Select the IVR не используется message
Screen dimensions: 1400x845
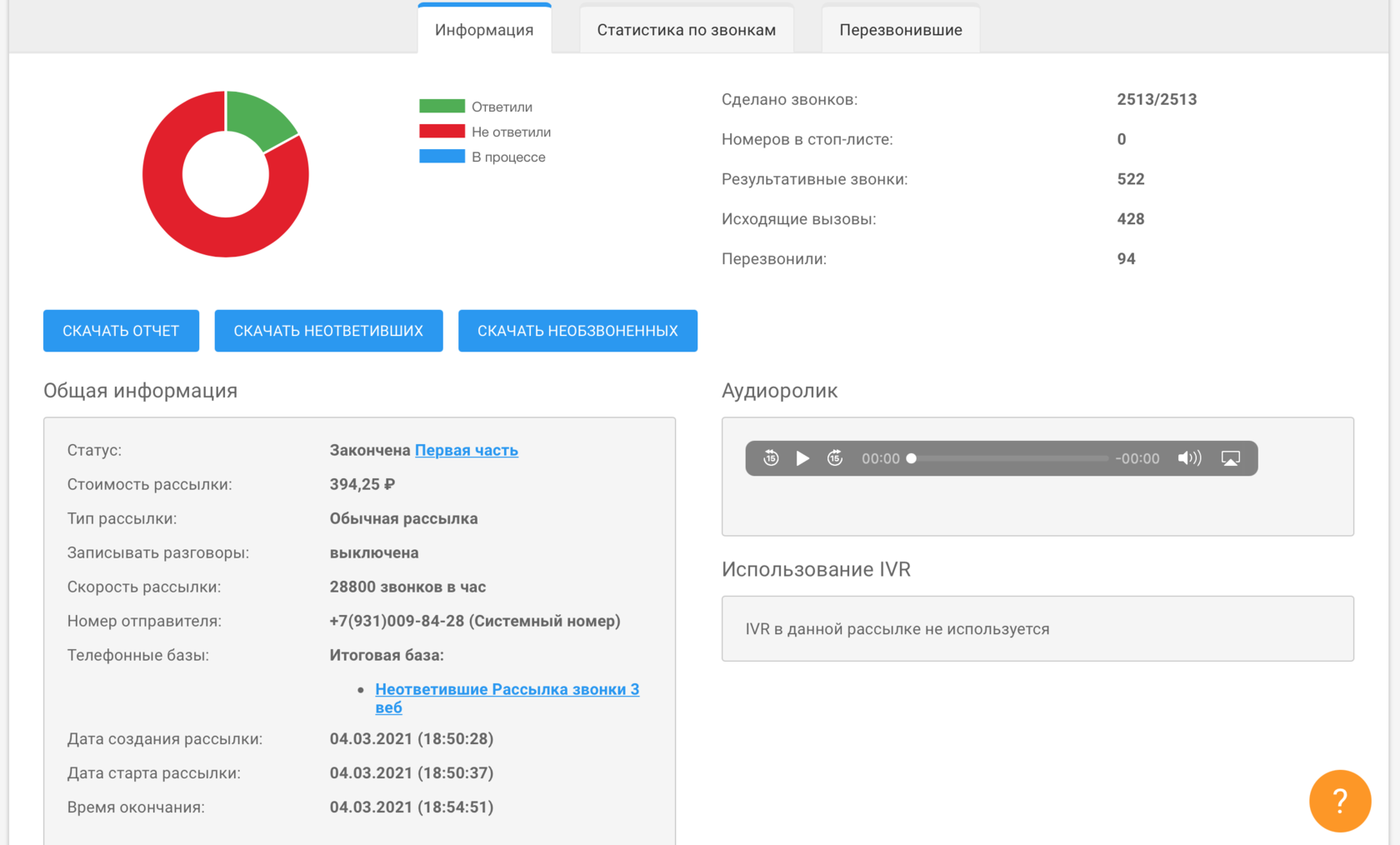[897, 629]
